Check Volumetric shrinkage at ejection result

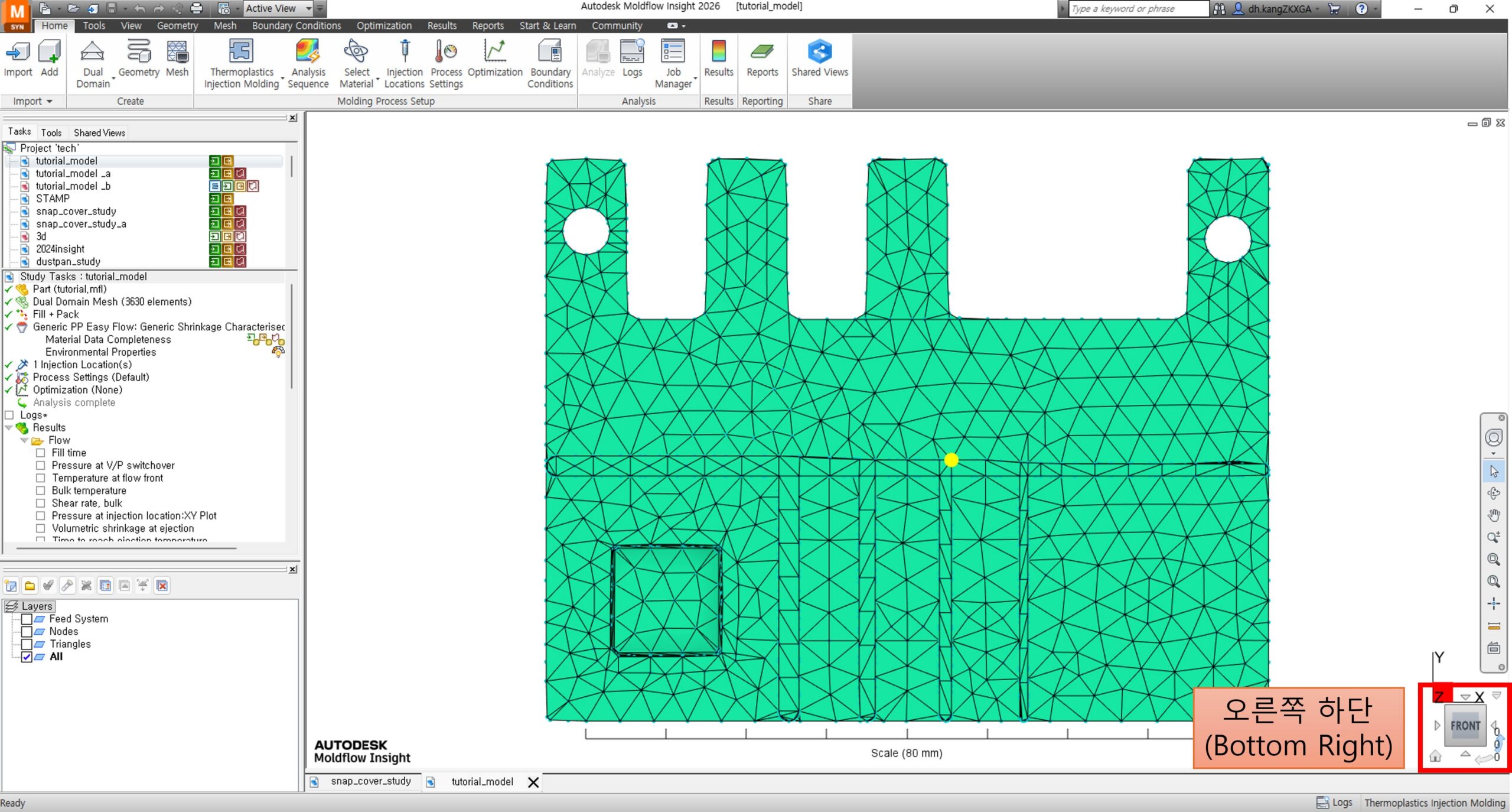click(40, 528)
